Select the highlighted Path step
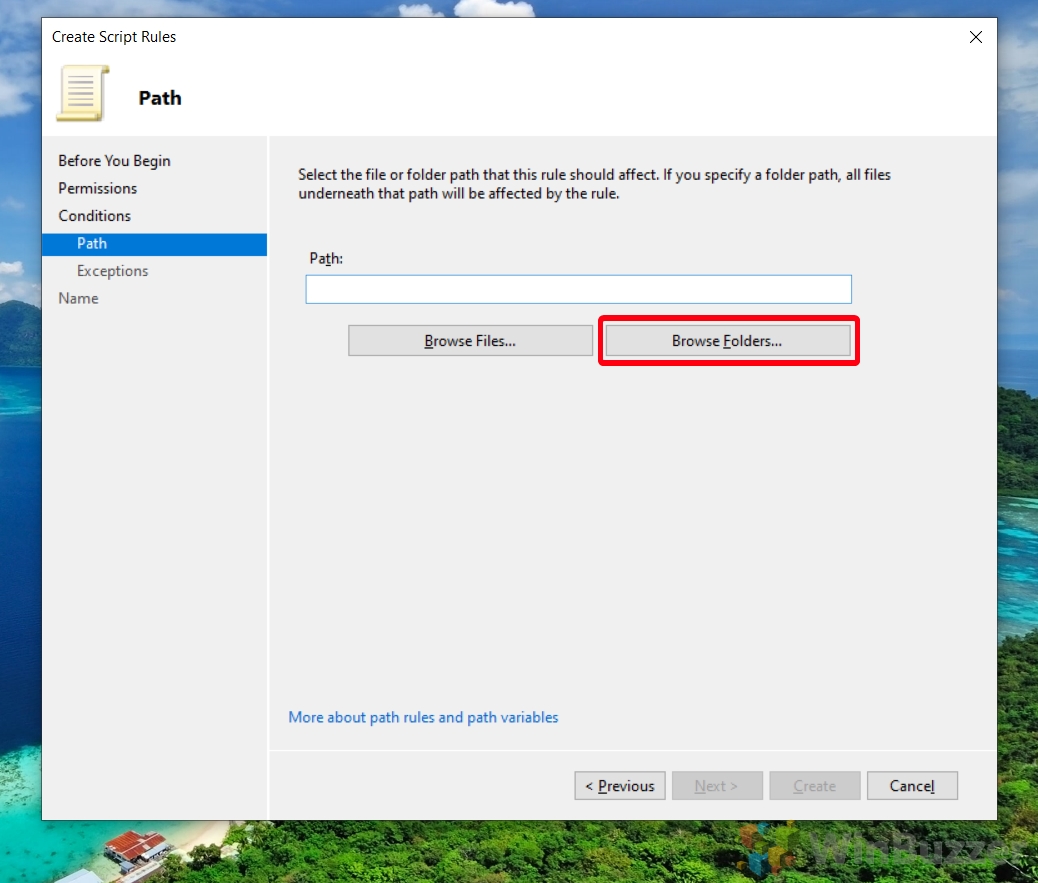This screenshot has height=883, width=1038. point(154,244)
